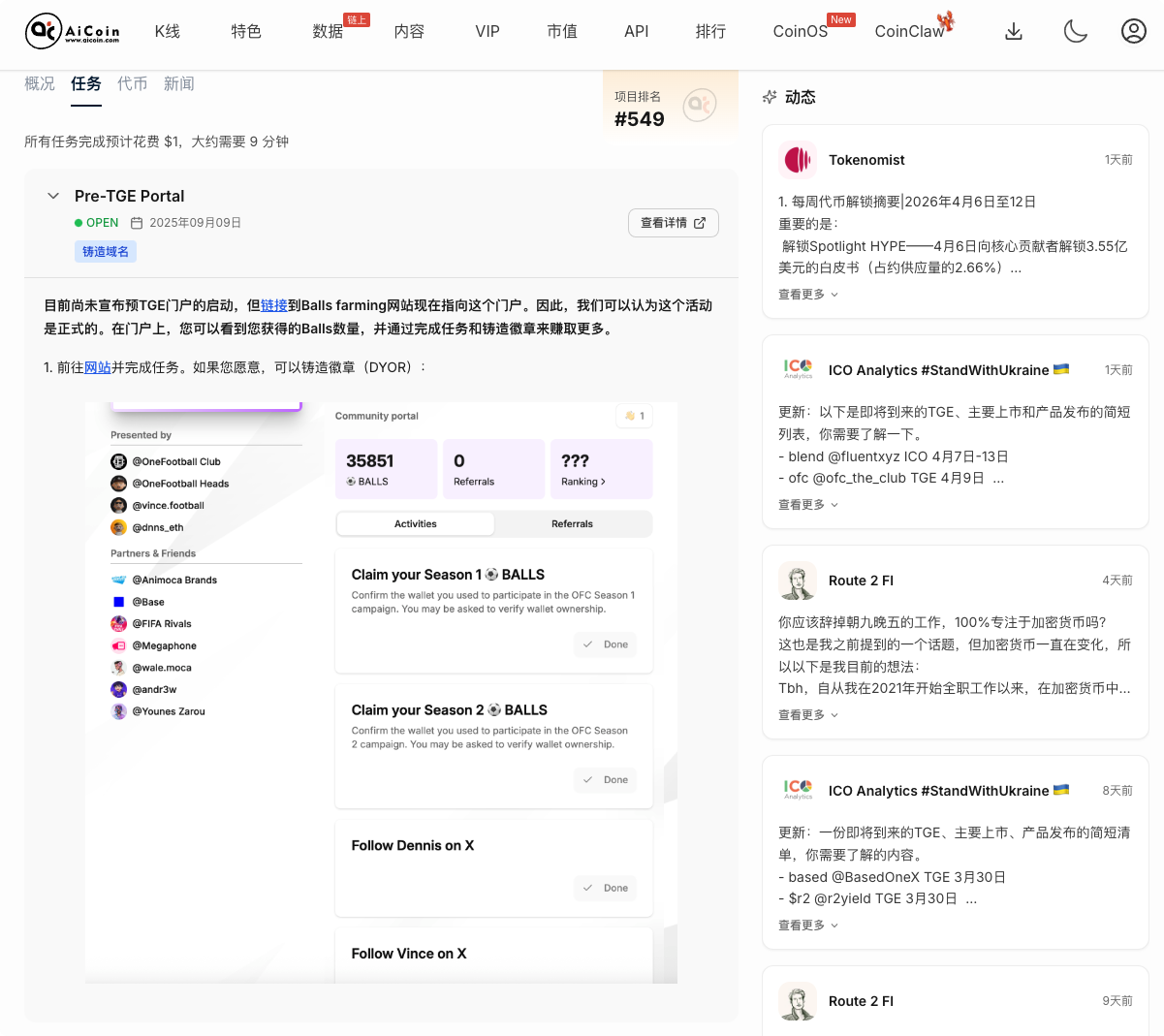Open Tokenomist profile avatar
Image resolution: width=1164 pixels, height=1036 pixels.
tap(797, 160)
